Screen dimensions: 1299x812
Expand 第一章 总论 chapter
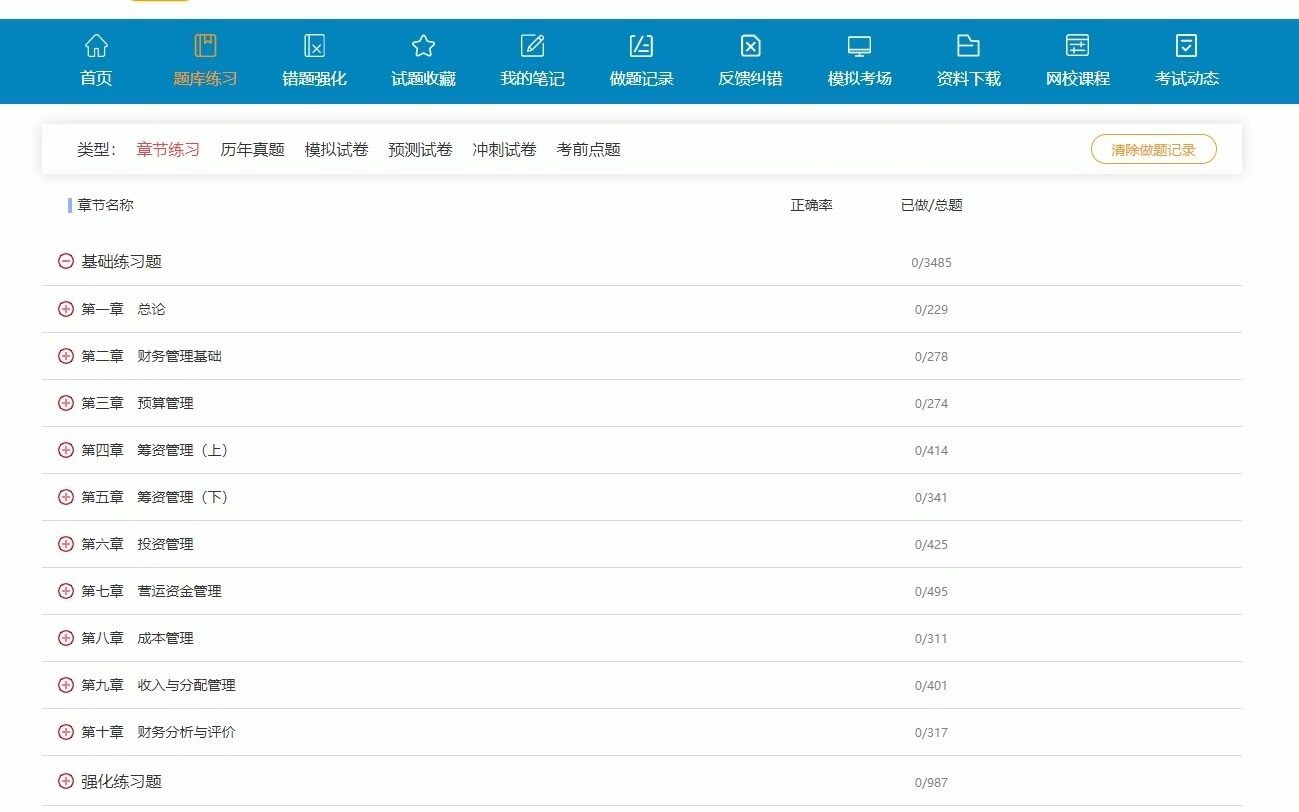click(x=64, y=309)
